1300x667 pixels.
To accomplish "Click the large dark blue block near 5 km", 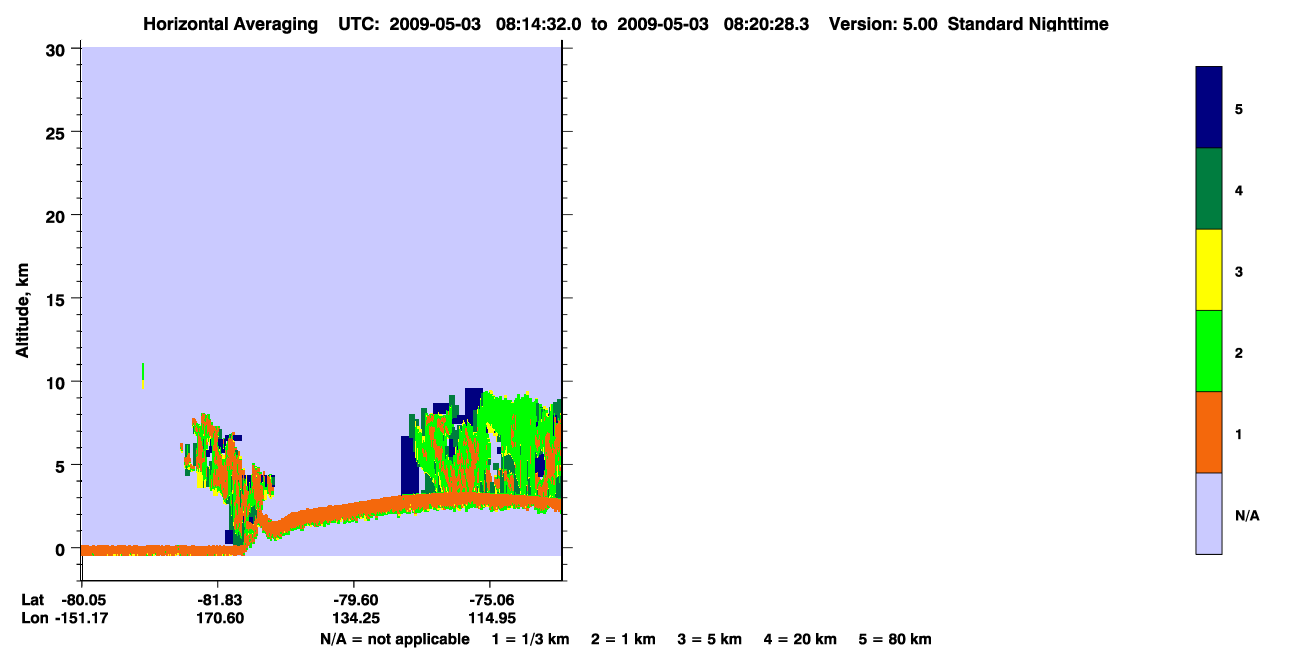I will tap(409, 465).
